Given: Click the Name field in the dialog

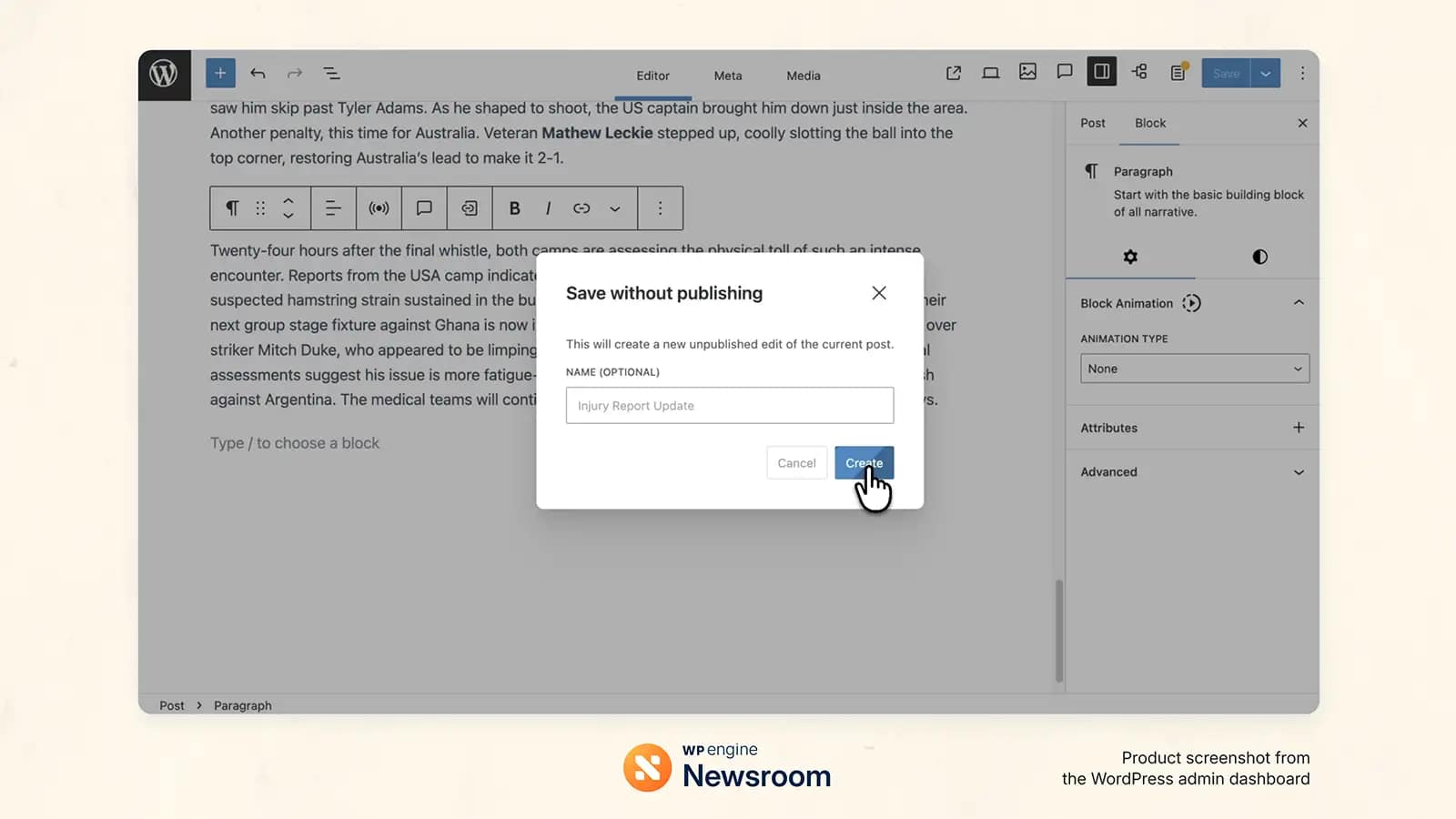Looking at the screenshot, I should coord(729,405).
